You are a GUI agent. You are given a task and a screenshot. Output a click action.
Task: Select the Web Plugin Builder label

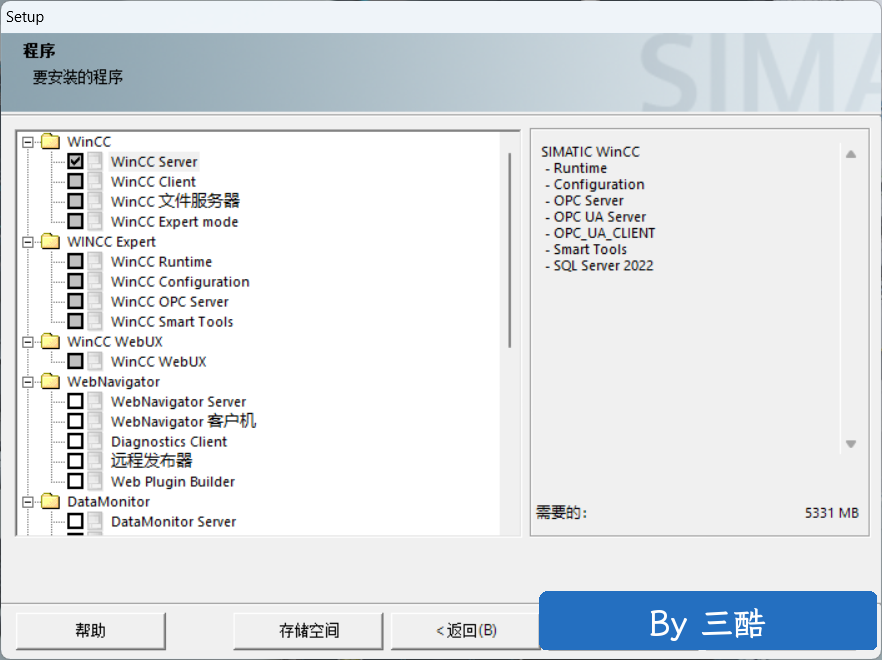click(x=173, y=482)
